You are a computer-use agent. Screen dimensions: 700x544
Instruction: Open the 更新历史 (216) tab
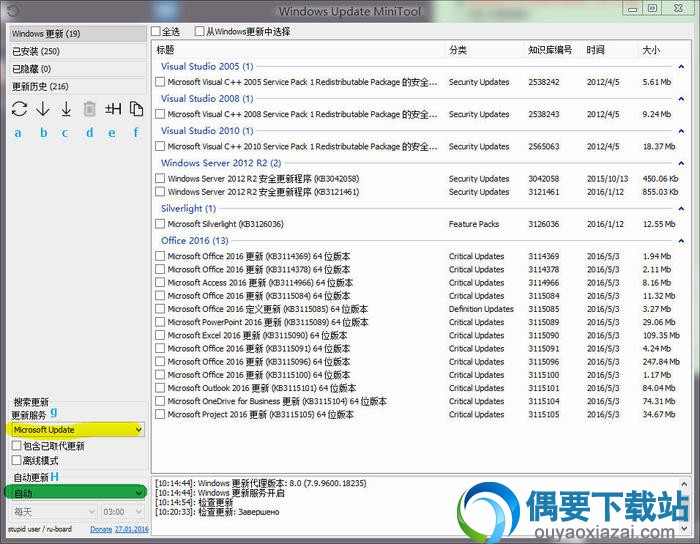[78, 87]
